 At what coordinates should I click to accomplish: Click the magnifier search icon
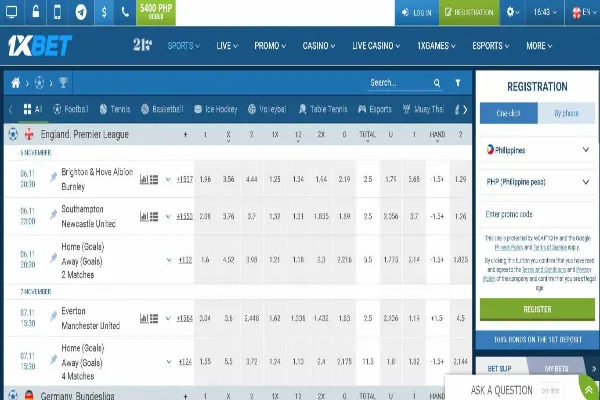(x=437, y=83)
